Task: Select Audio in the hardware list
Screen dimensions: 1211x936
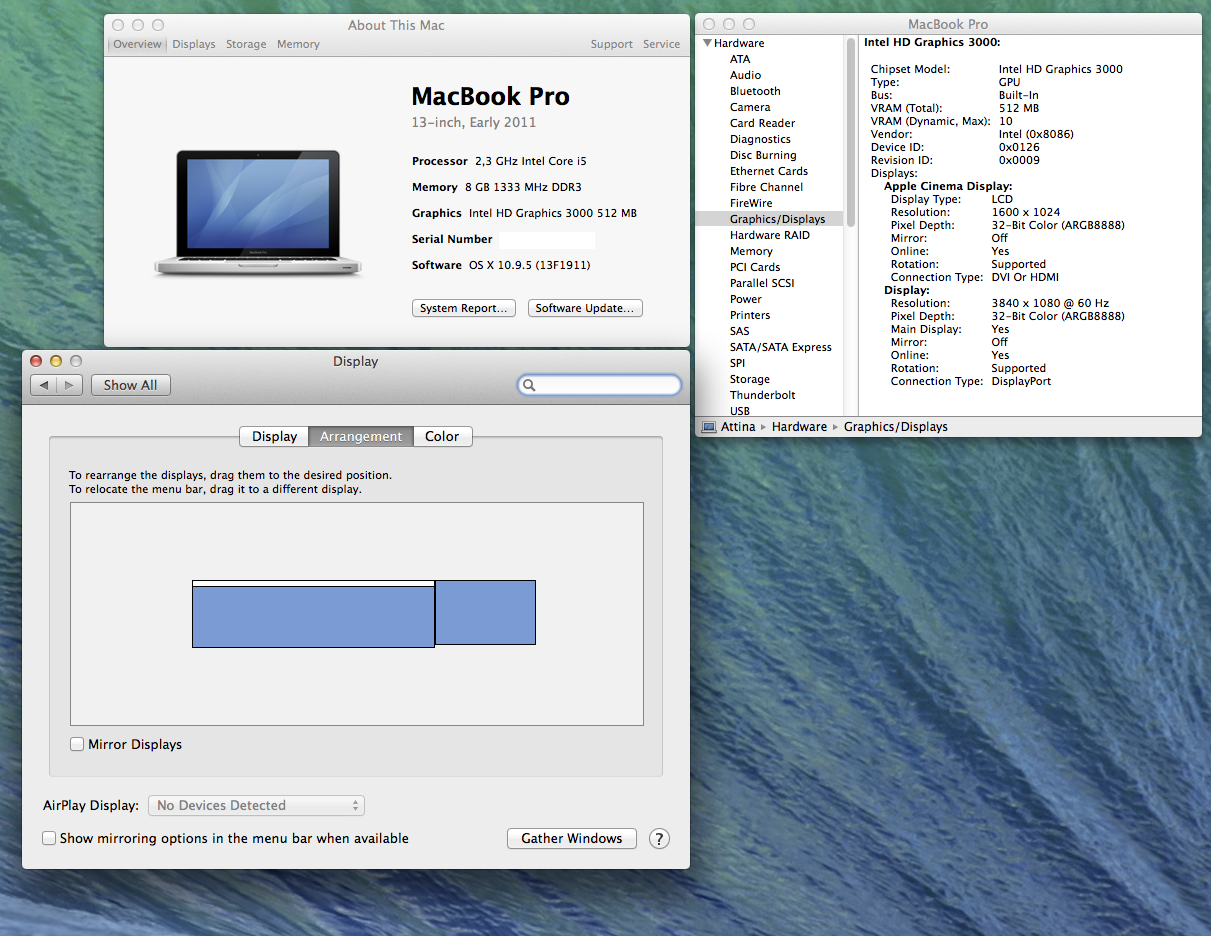Action: click(745, 75)
